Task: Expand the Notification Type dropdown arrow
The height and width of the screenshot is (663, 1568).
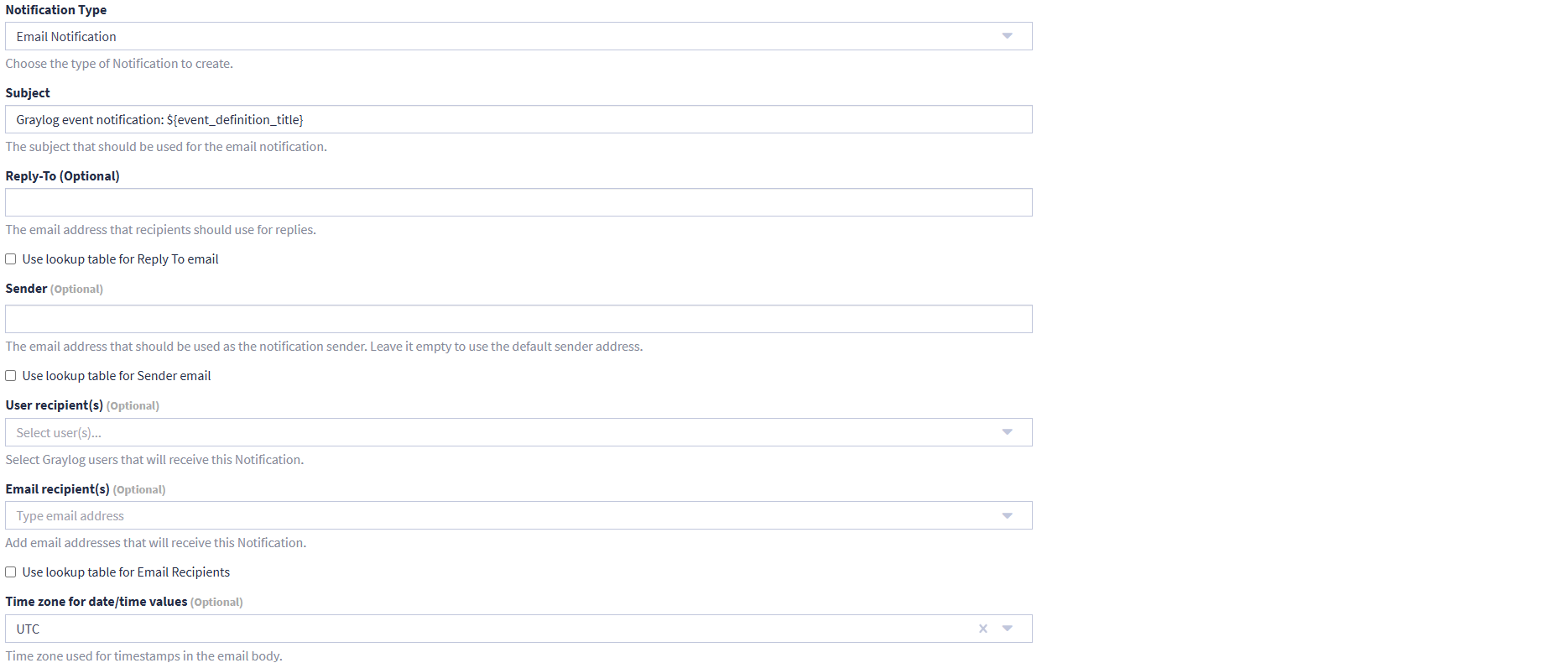Action: [x=1007, y=36]
